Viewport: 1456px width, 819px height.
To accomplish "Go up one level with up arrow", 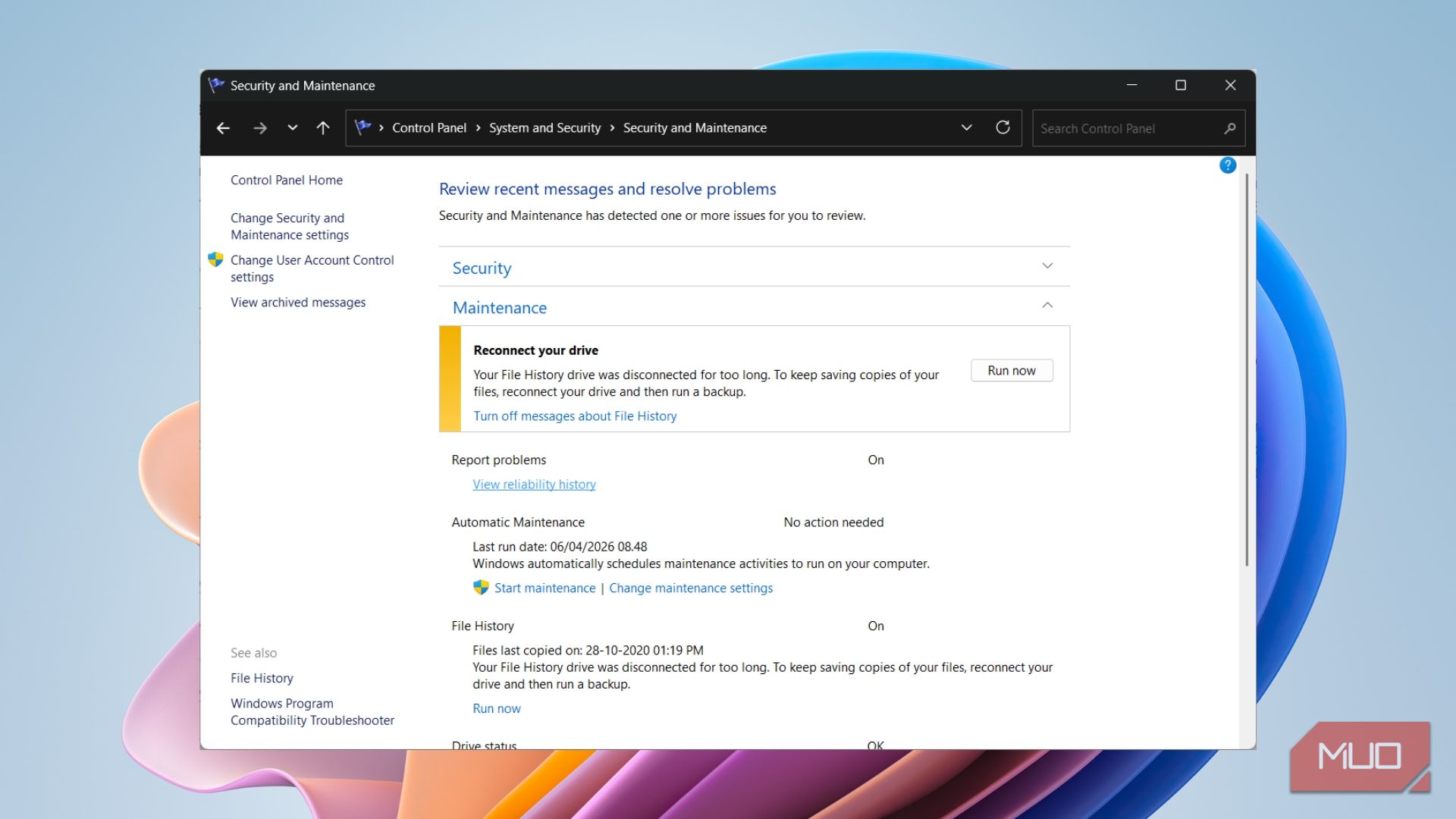I will [323, 128].
